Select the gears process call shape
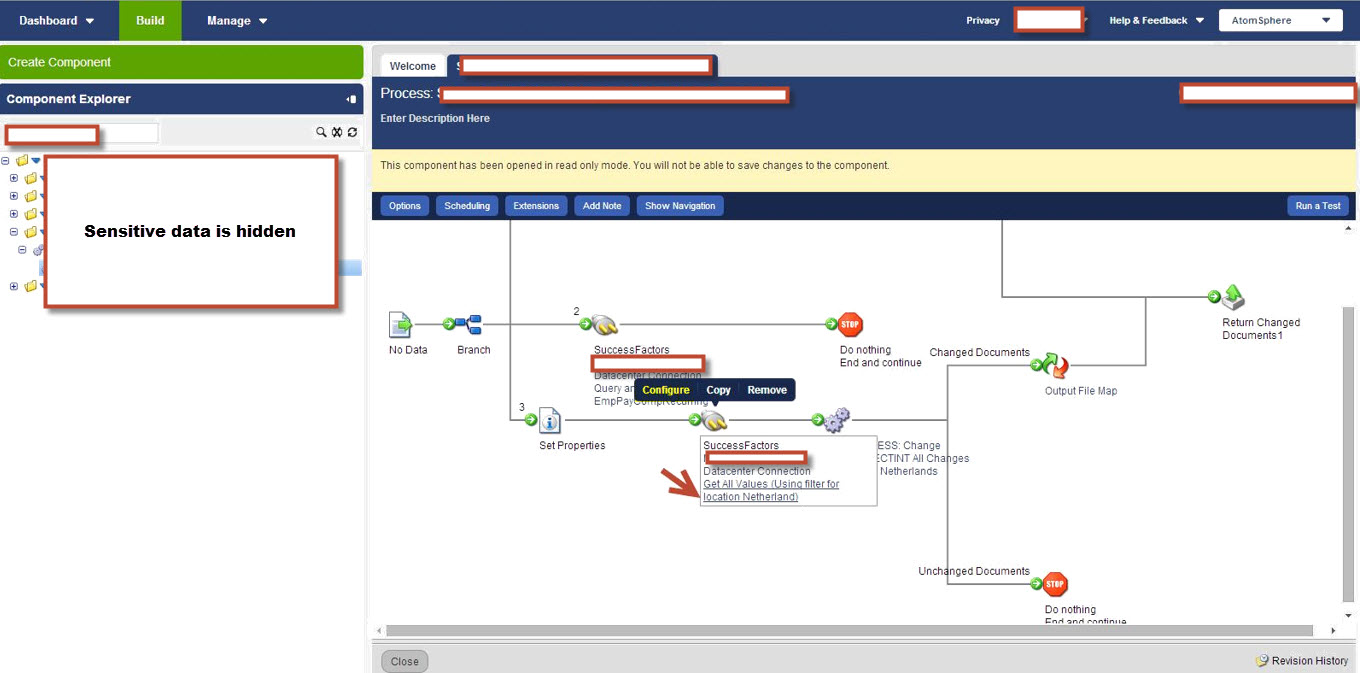Viewport: 1360px width, 673px height. coord(837,420)
